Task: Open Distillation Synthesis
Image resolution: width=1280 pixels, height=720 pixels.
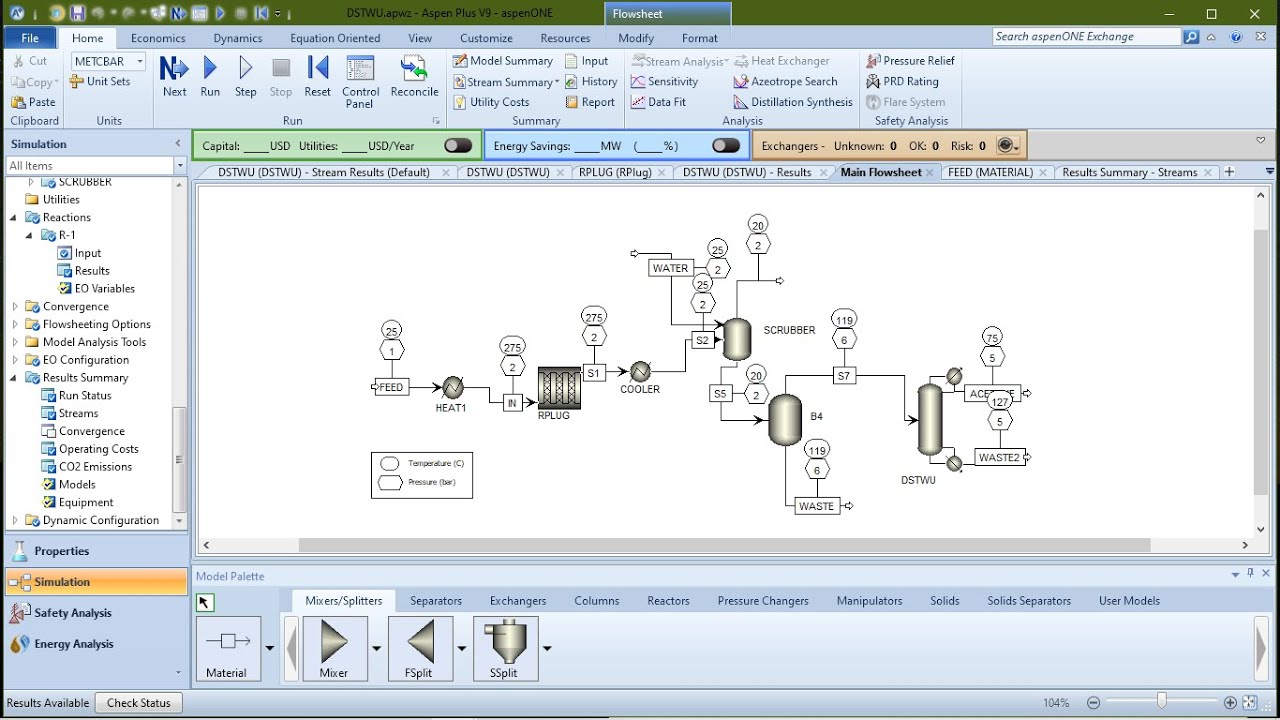Action: pos(793,102)
